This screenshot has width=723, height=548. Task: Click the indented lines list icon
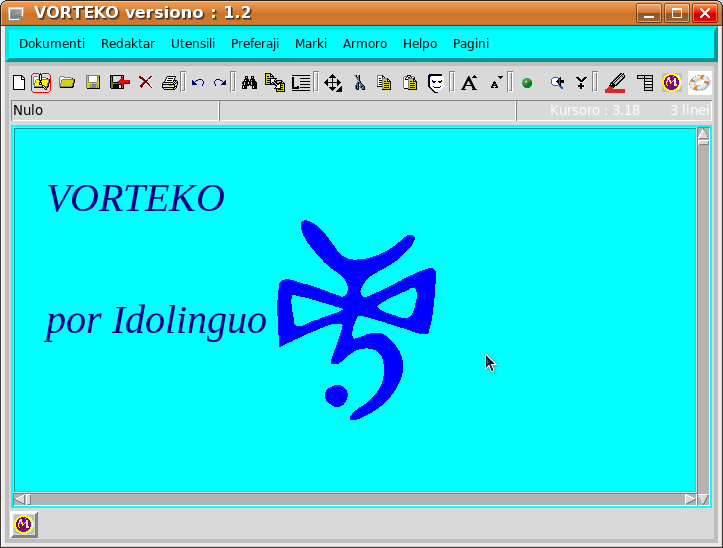(645, 83)
